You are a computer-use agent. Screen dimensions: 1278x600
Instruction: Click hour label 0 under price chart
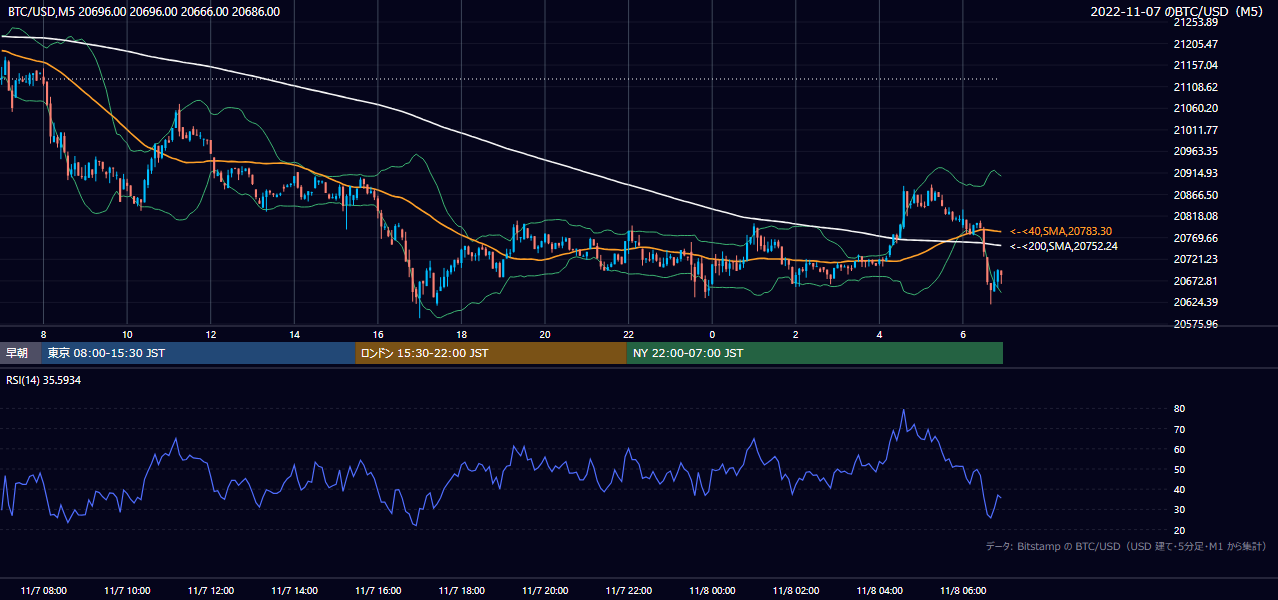coord(712,334)
